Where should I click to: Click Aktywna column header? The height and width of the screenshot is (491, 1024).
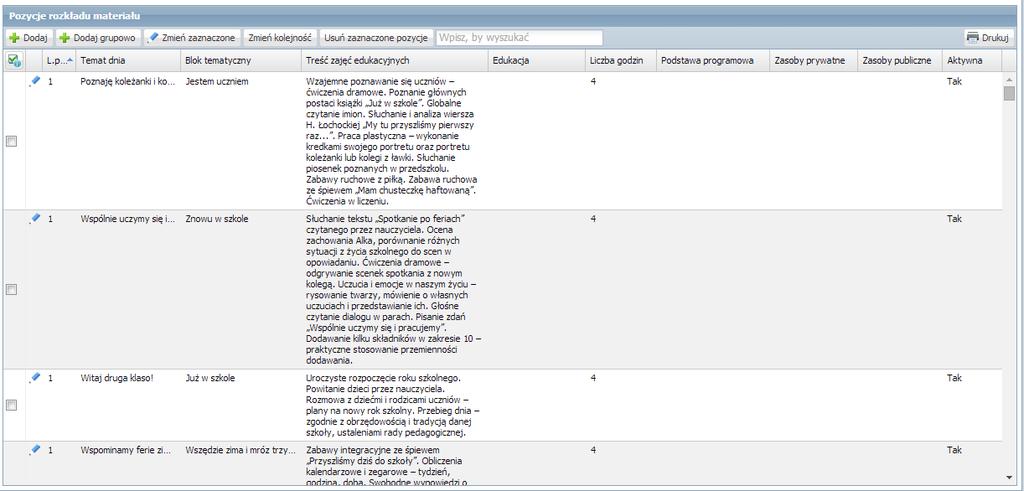[971, 61]
